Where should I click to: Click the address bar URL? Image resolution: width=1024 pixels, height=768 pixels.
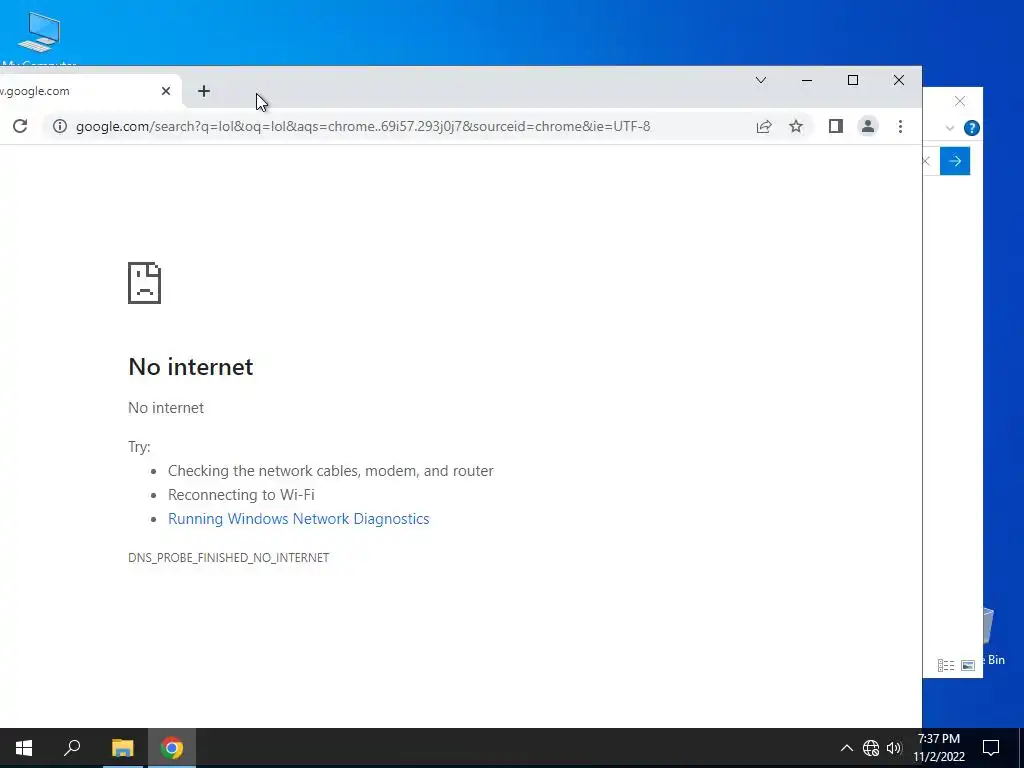click(x=363, y=126)
